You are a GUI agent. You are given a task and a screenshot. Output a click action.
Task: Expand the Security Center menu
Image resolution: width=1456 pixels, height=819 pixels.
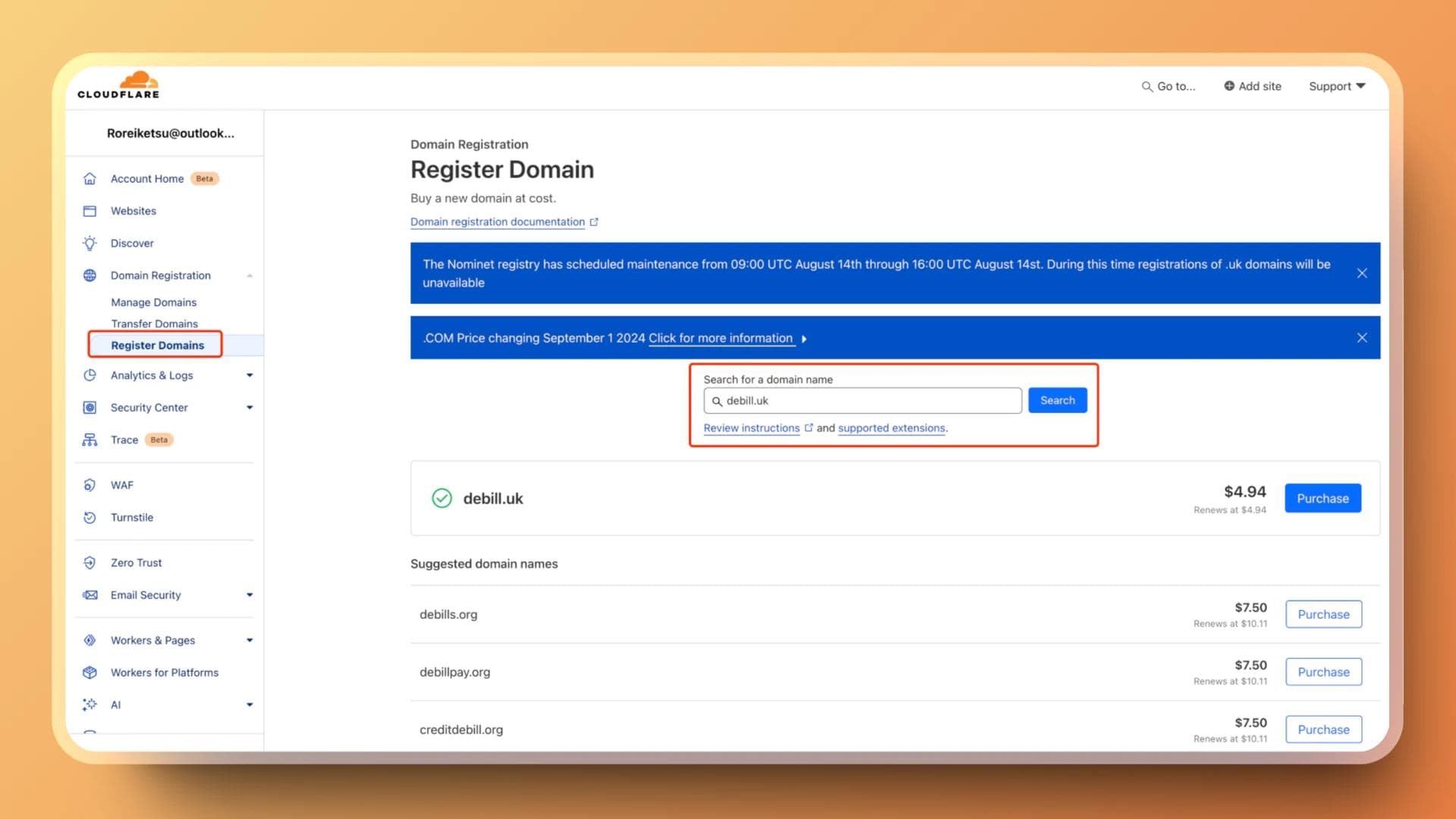click(x=249, y=408)
